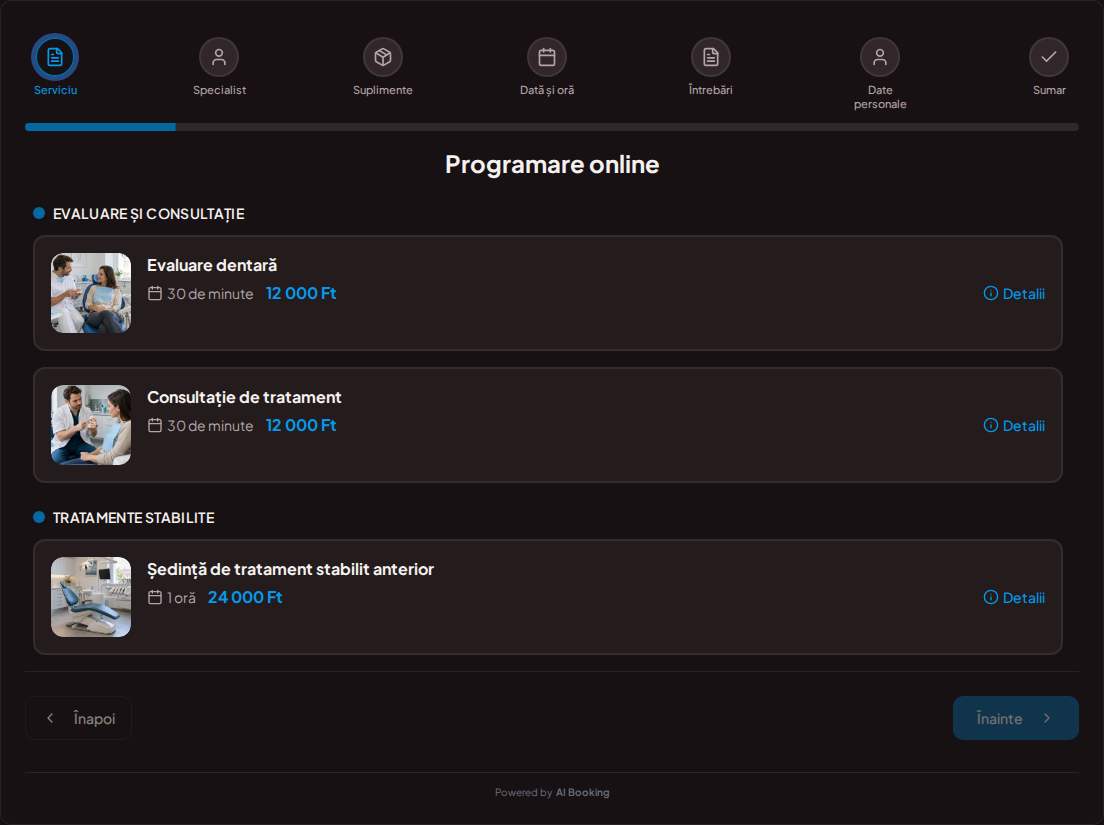Screen dimensions: 1104x825
Task: Click the Înapoi button text
Action: [94, 719]
